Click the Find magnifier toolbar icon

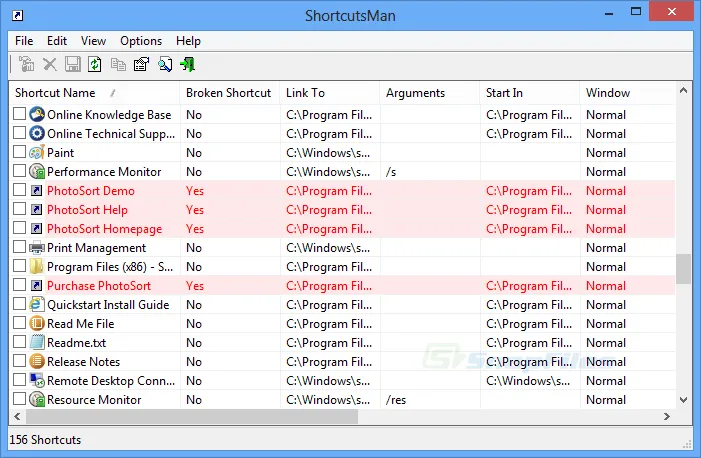point(165,64)
